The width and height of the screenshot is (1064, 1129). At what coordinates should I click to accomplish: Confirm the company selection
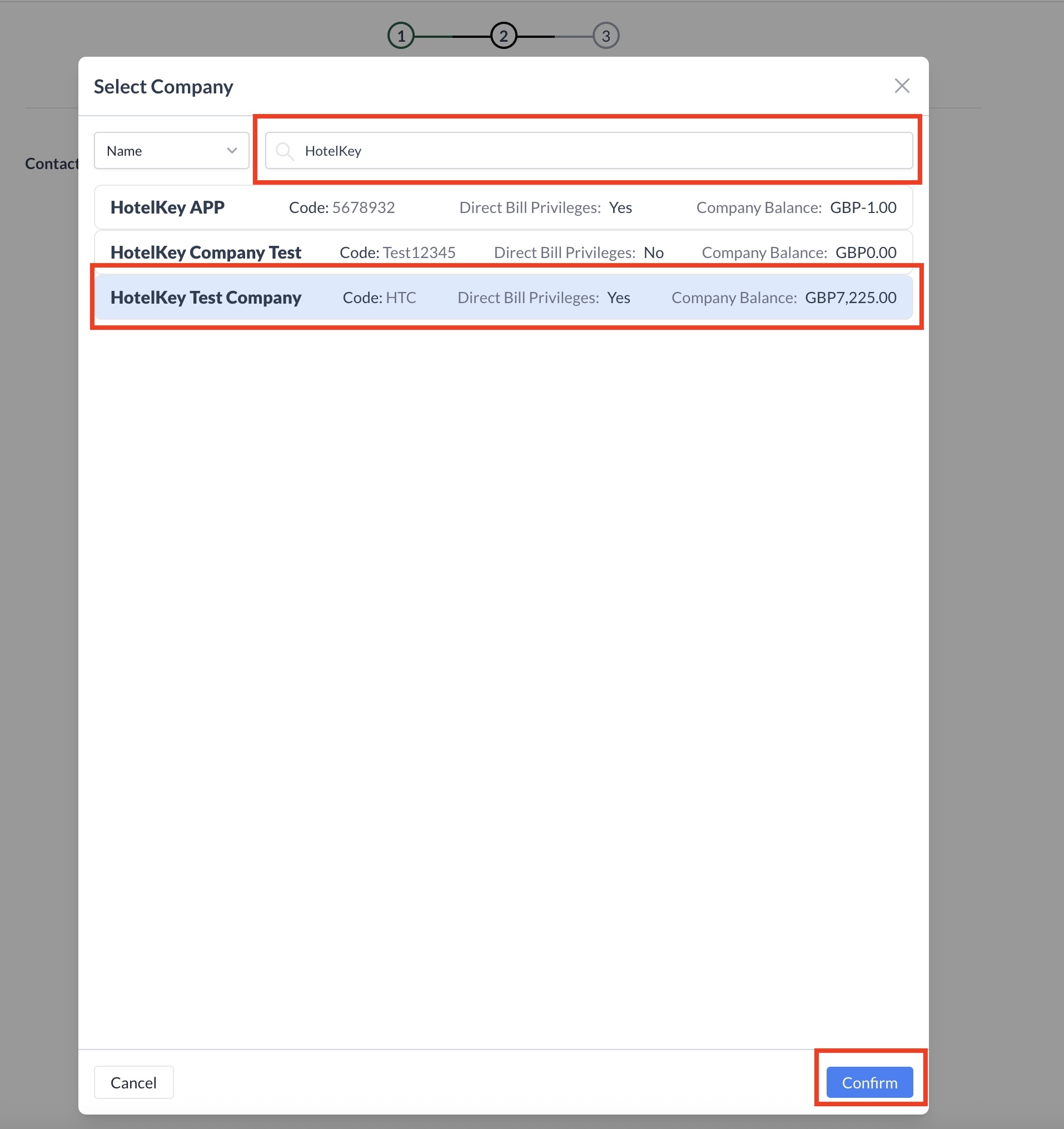(869, 1082)
